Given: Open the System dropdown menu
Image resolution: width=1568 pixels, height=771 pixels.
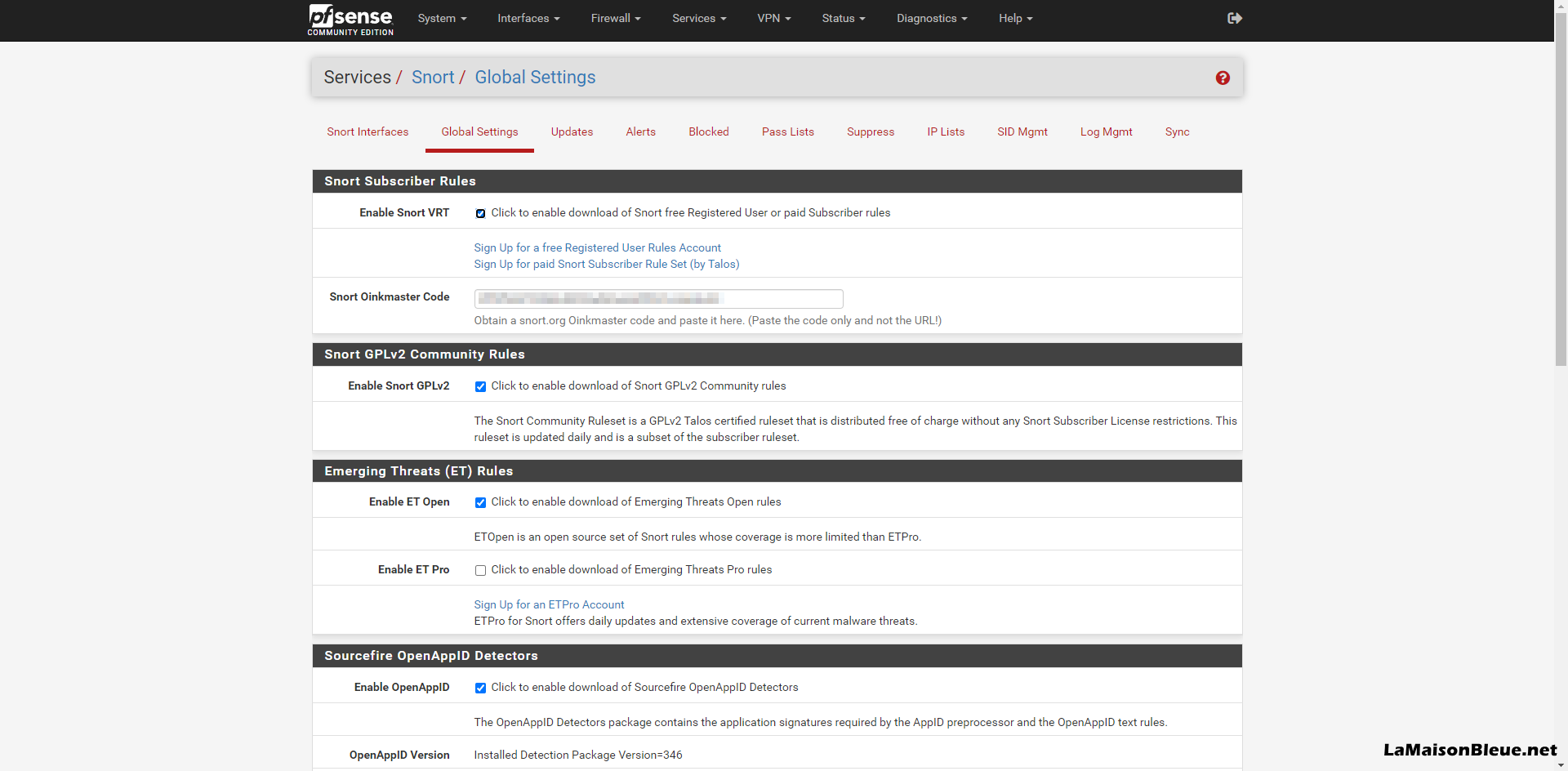Looking at the screenshot, I should tap(442, 18).
